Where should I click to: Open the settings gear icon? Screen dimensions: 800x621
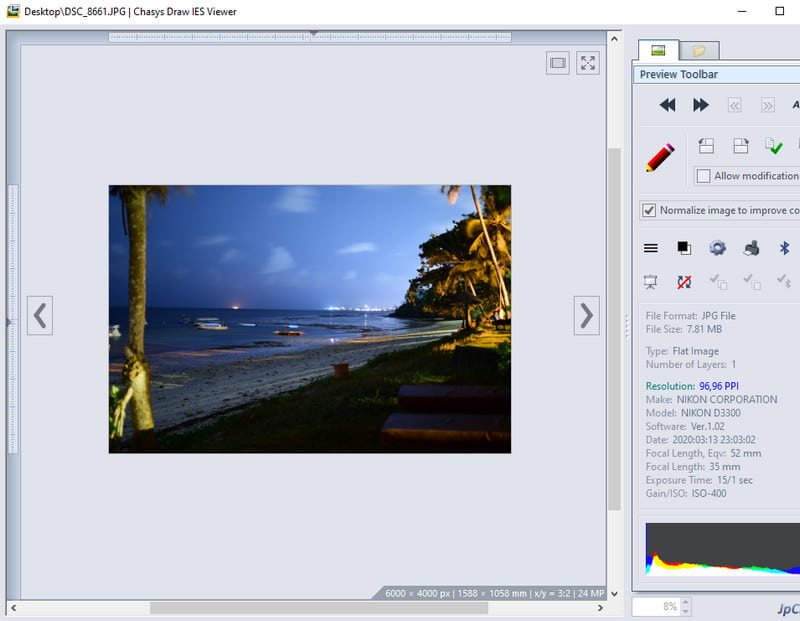coord(719,248)
